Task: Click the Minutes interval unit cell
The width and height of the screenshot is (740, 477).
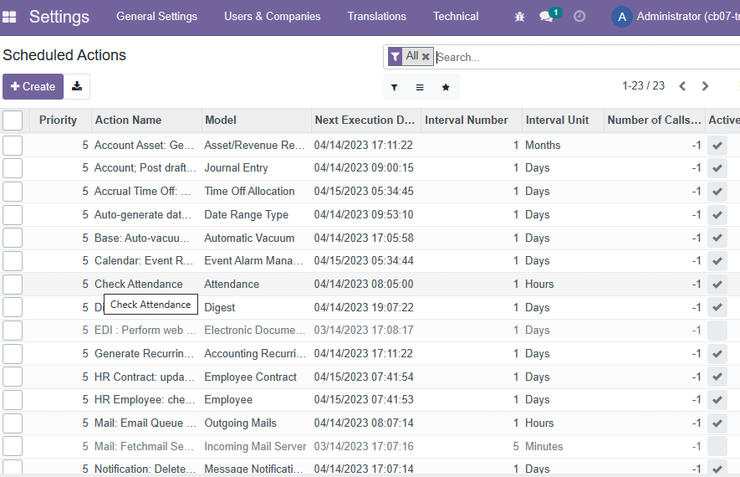Action: click(x=544, y=446)
